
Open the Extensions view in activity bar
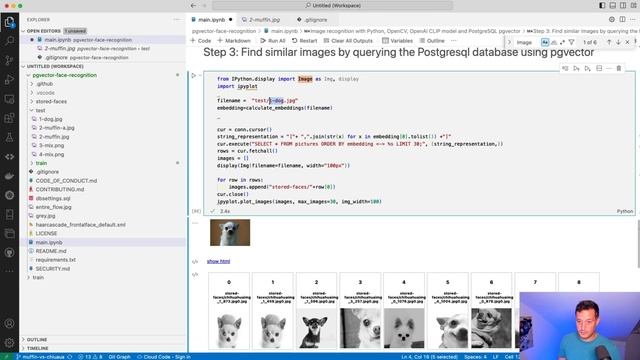[9, 118]
